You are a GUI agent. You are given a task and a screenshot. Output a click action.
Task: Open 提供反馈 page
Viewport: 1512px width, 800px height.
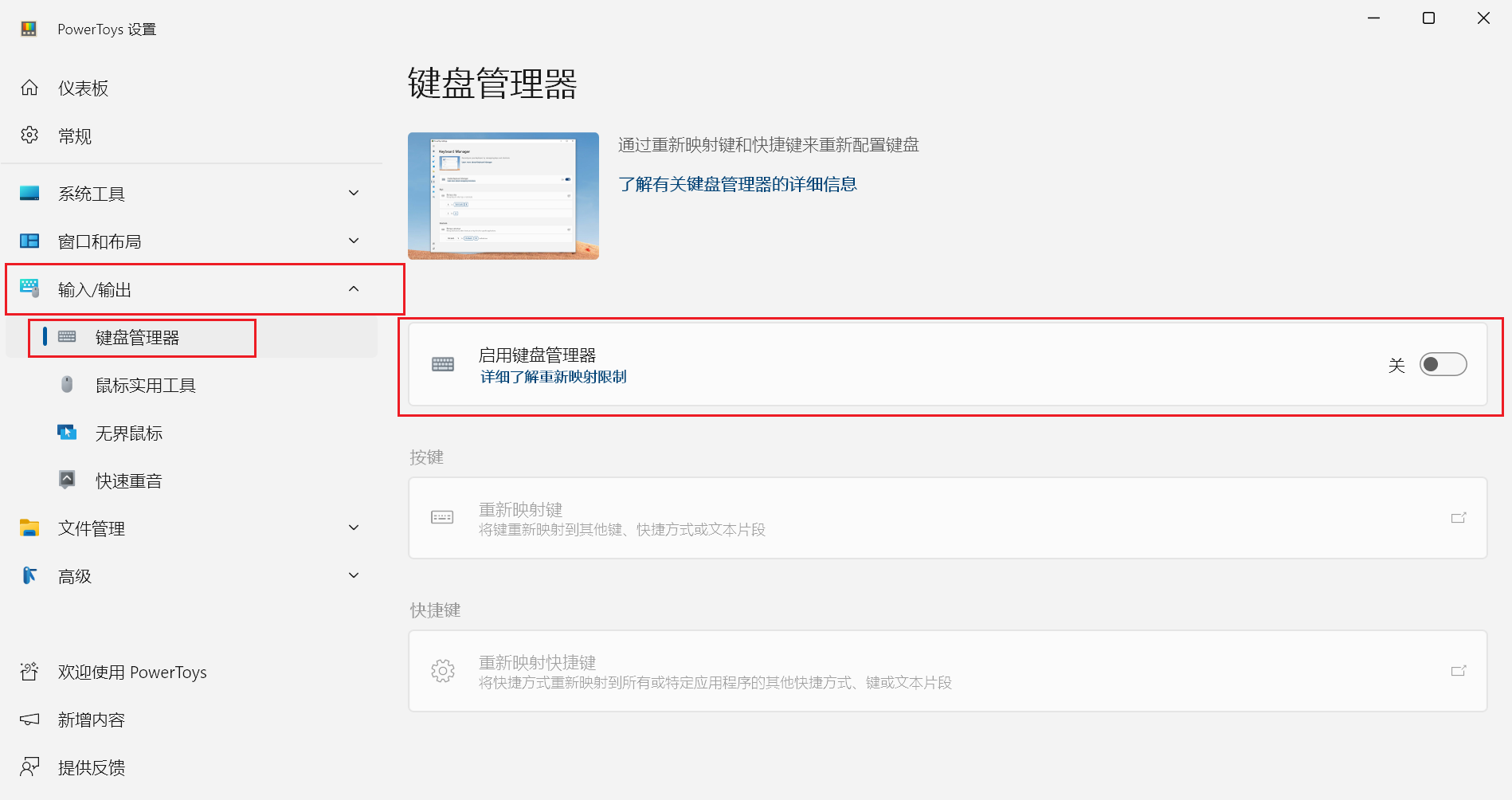click(191, 767)
